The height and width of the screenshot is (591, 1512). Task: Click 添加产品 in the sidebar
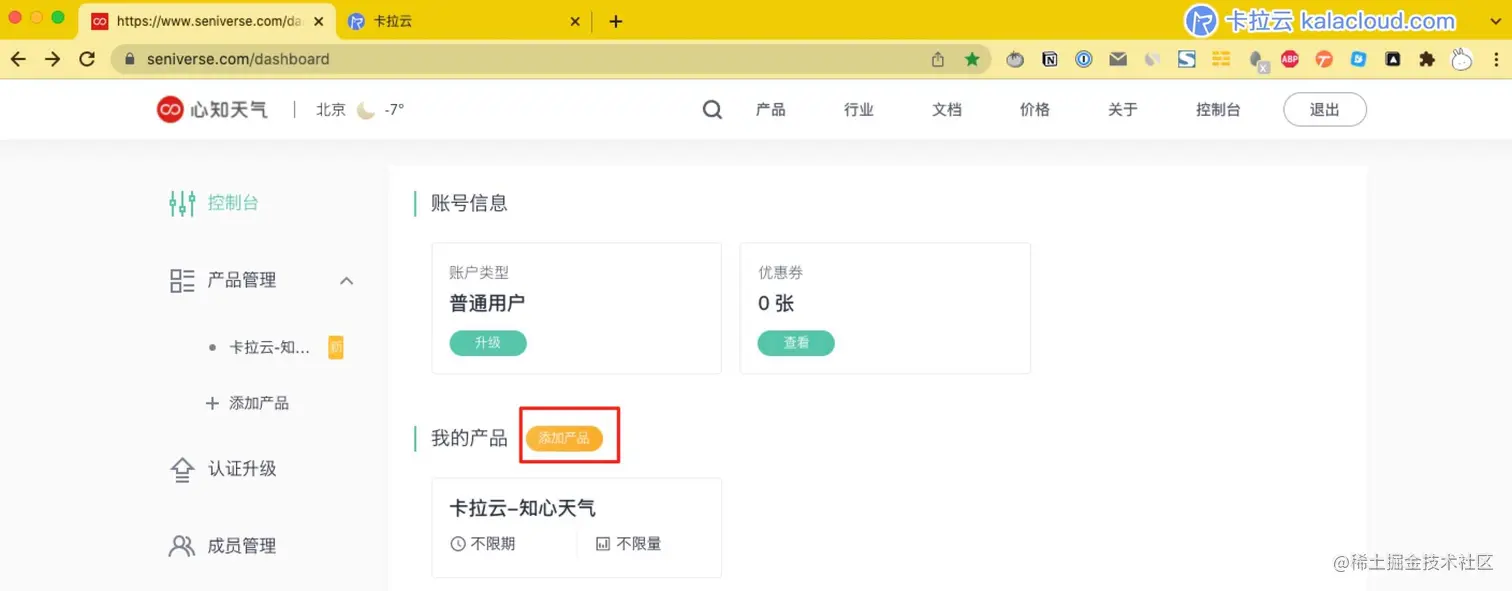247,403
